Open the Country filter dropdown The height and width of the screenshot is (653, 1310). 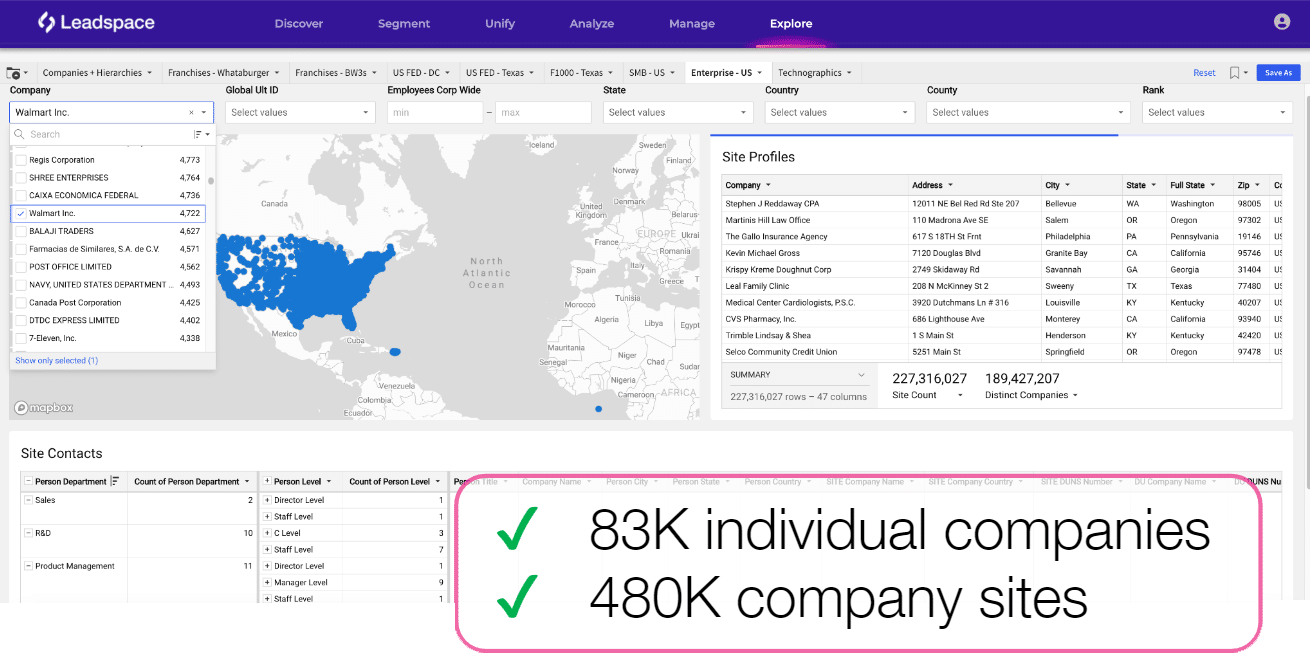point(840,113)
